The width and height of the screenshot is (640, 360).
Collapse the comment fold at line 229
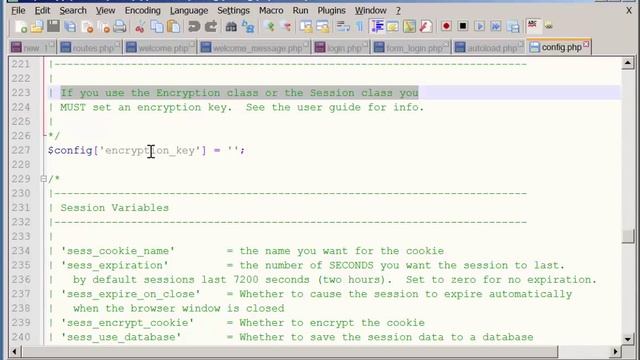pyautogui.click(x=43, y=179)
